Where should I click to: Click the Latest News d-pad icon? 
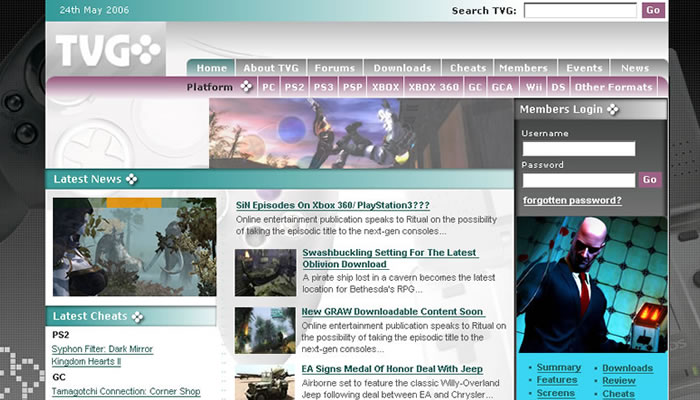(x=131, y=179)
